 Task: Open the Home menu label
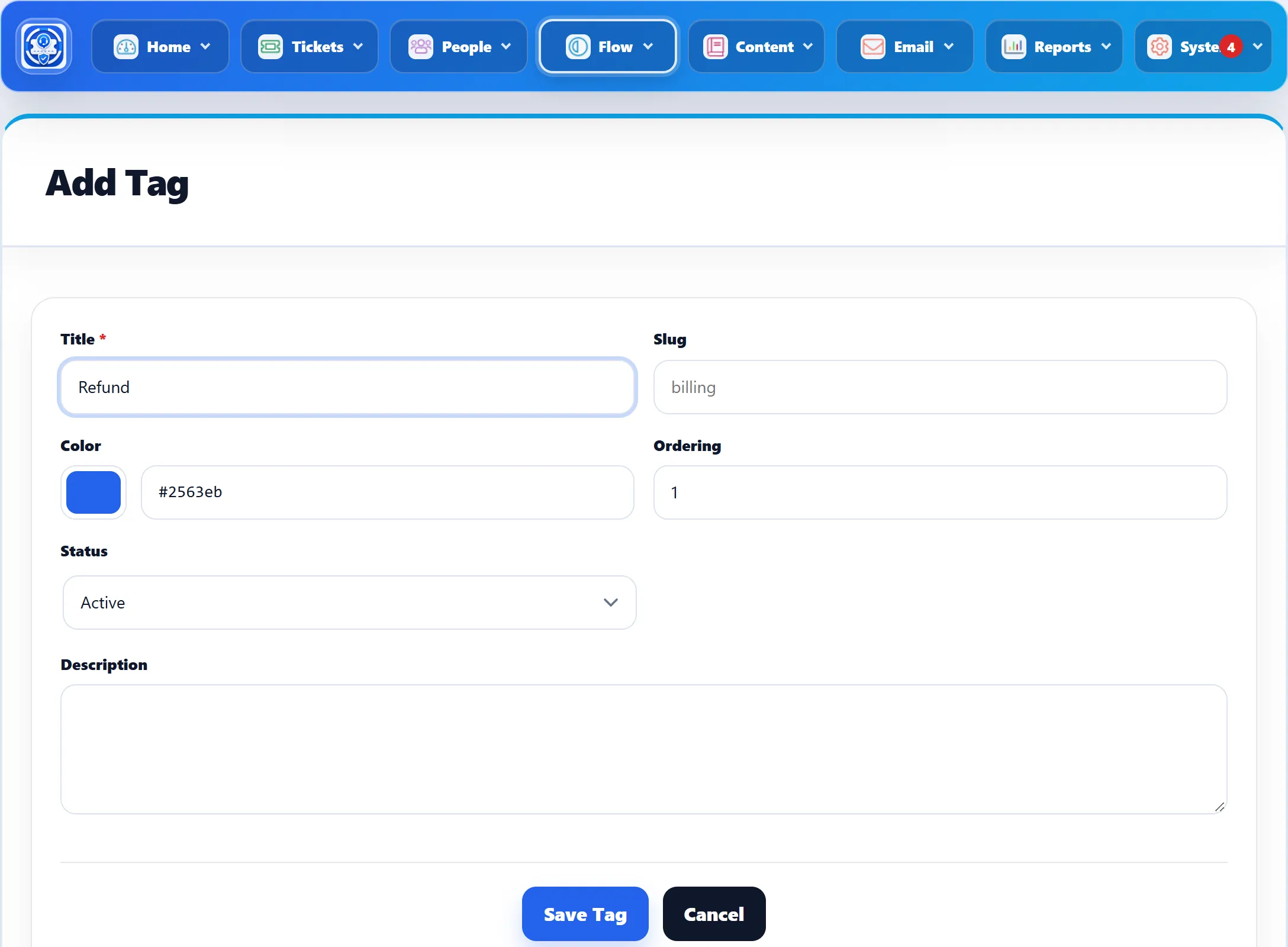pyautogui.click(x=169, y=47)
